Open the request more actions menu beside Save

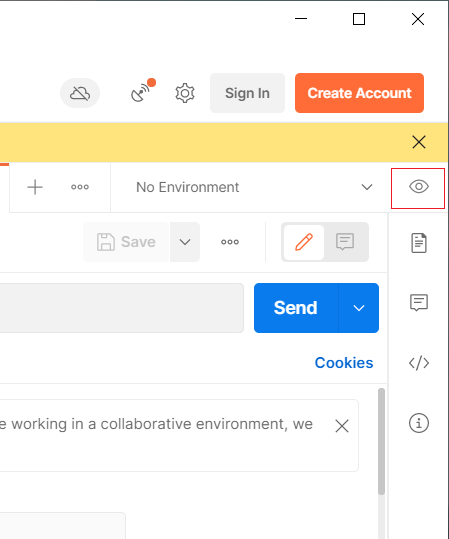point(230,242)
